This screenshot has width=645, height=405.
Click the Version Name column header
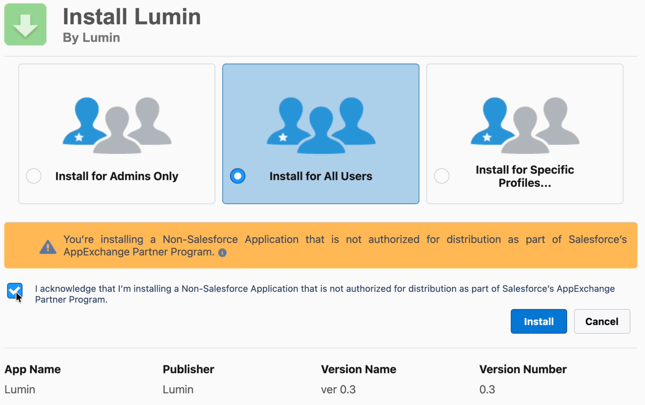pyautogui.click(x=359, y=369)
